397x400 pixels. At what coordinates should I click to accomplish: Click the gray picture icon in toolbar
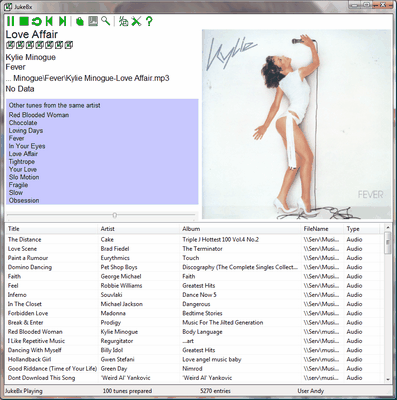point(93,21)
